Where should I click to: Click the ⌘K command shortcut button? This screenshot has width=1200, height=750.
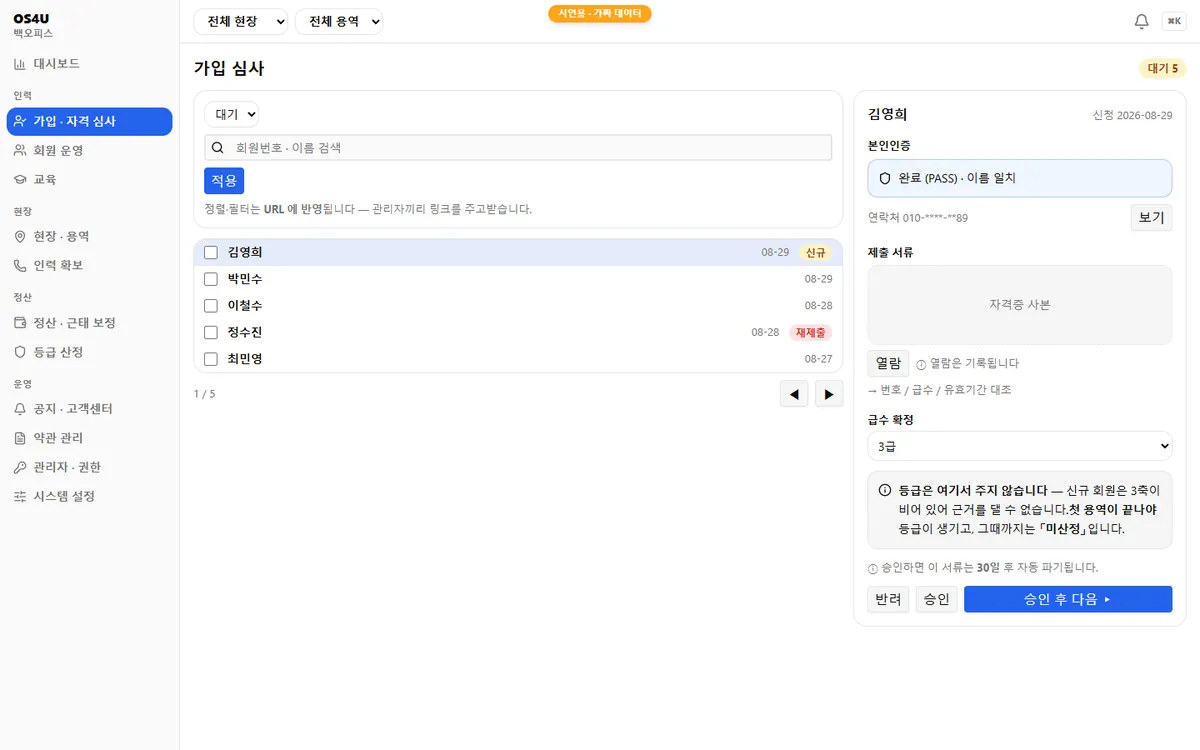1173,21
